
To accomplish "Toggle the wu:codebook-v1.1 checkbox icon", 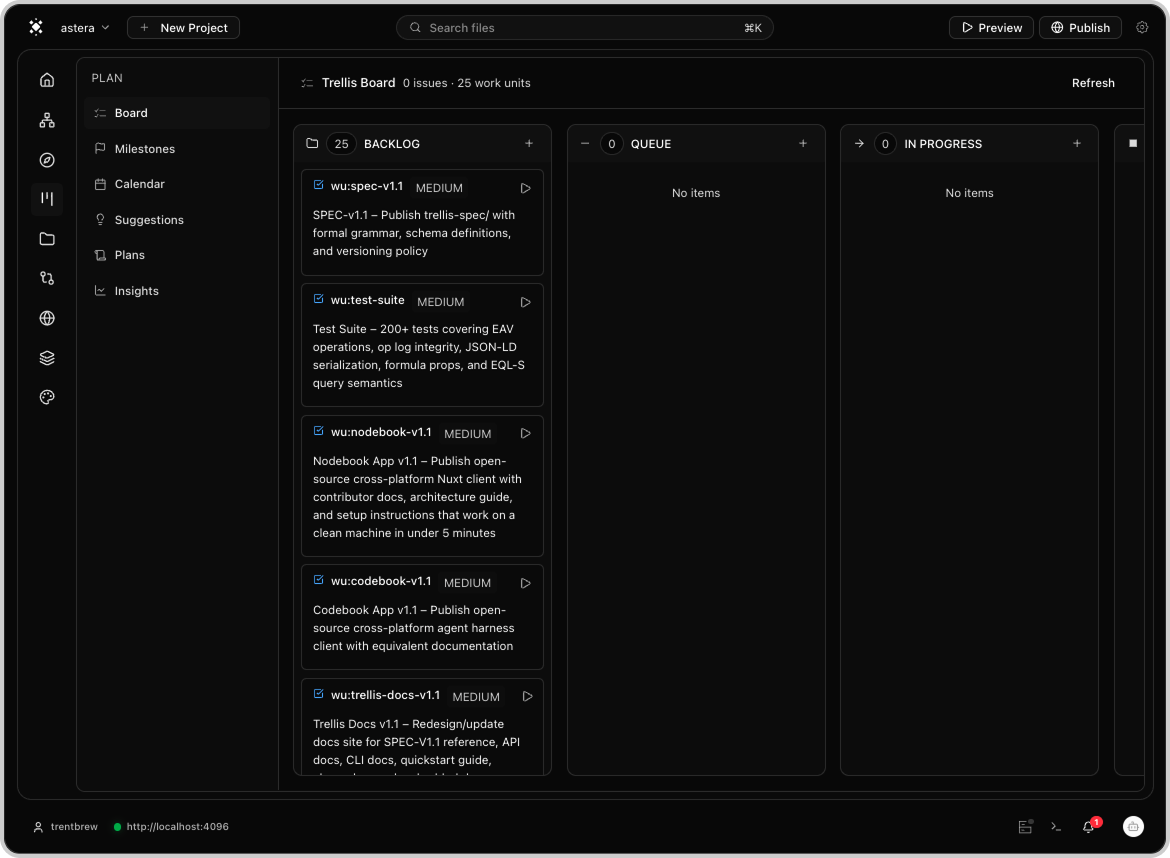I will pyautogui.click(x=319, y=580).
